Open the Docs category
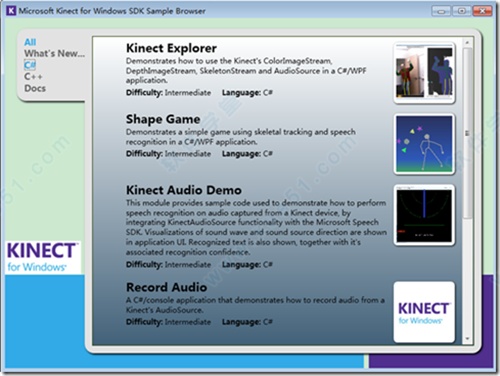The image size is (500, 376). (x=35, y=88)
